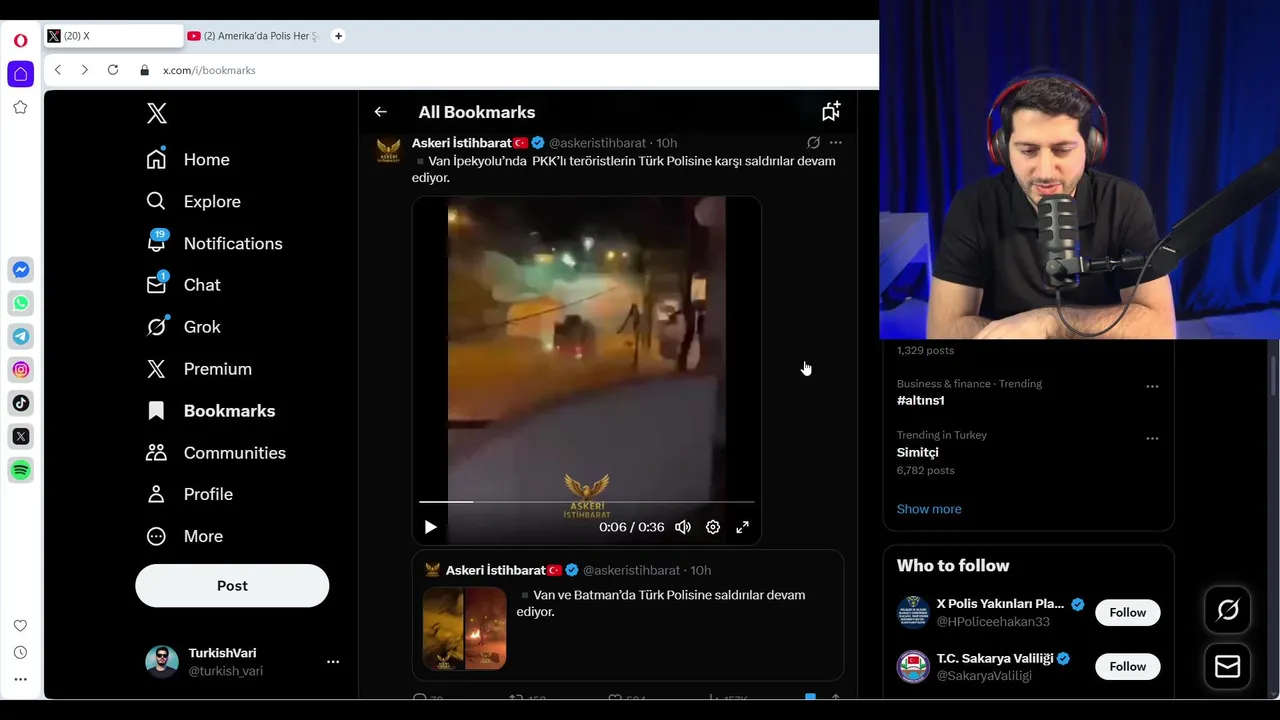Viewport: 1280px width, 720px height.
Task: Mute the video with the volume icon
Action: coord(683,527)
